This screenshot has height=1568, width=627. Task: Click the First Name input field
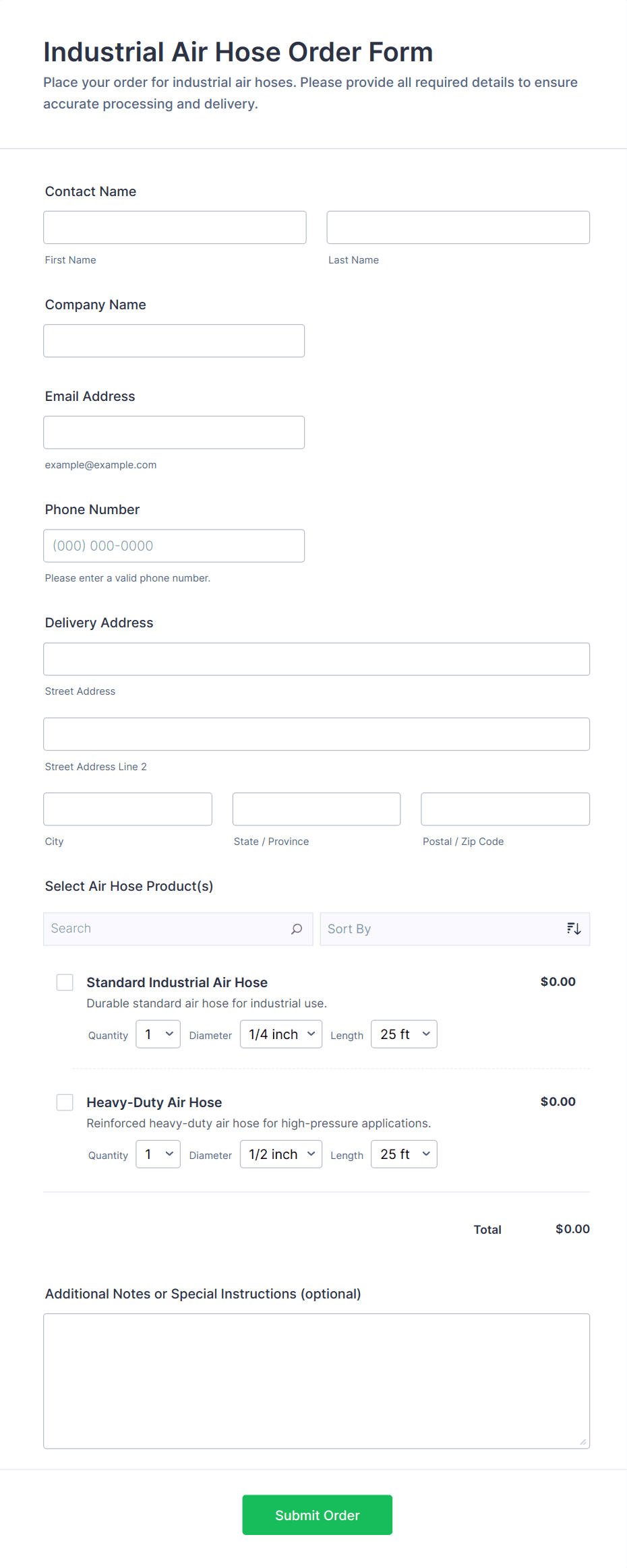pos(175,228)
